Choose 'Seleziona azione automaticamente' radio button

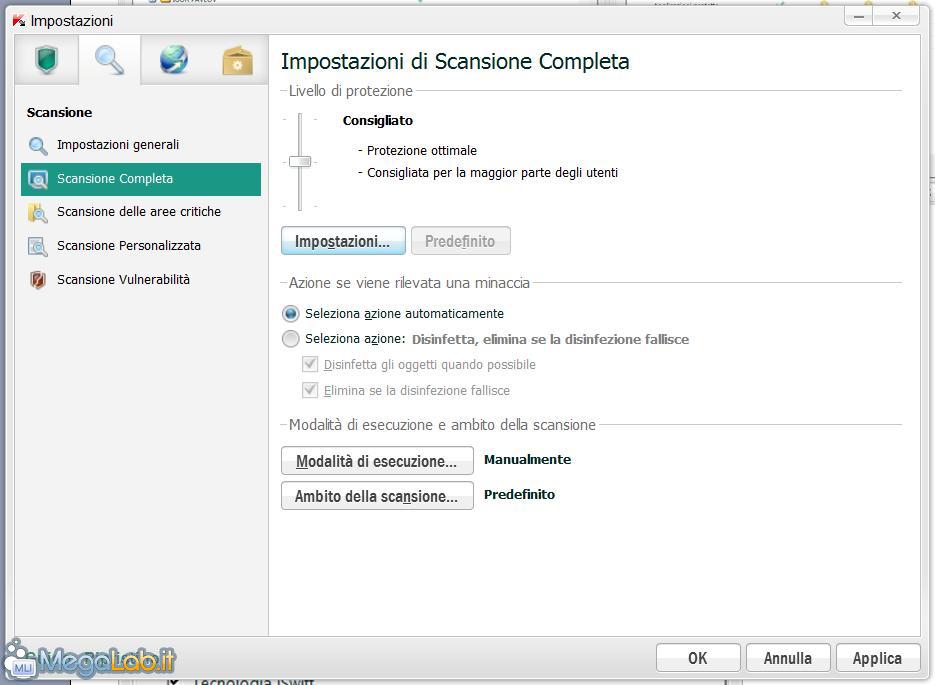(291, 314)
